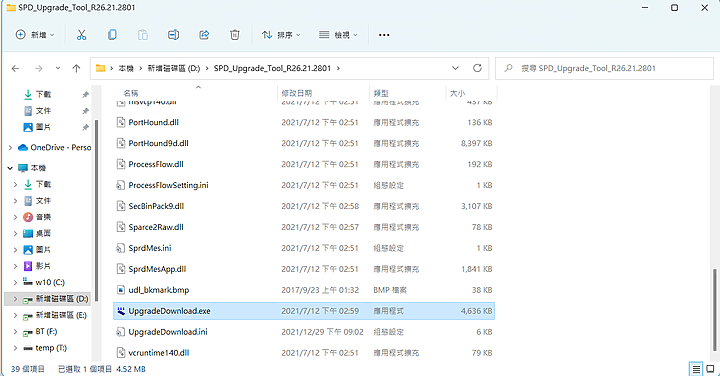Select the UpgradeDownload.ini file
The width and height of the screenshot is (720, 376).
click(304, 331)
